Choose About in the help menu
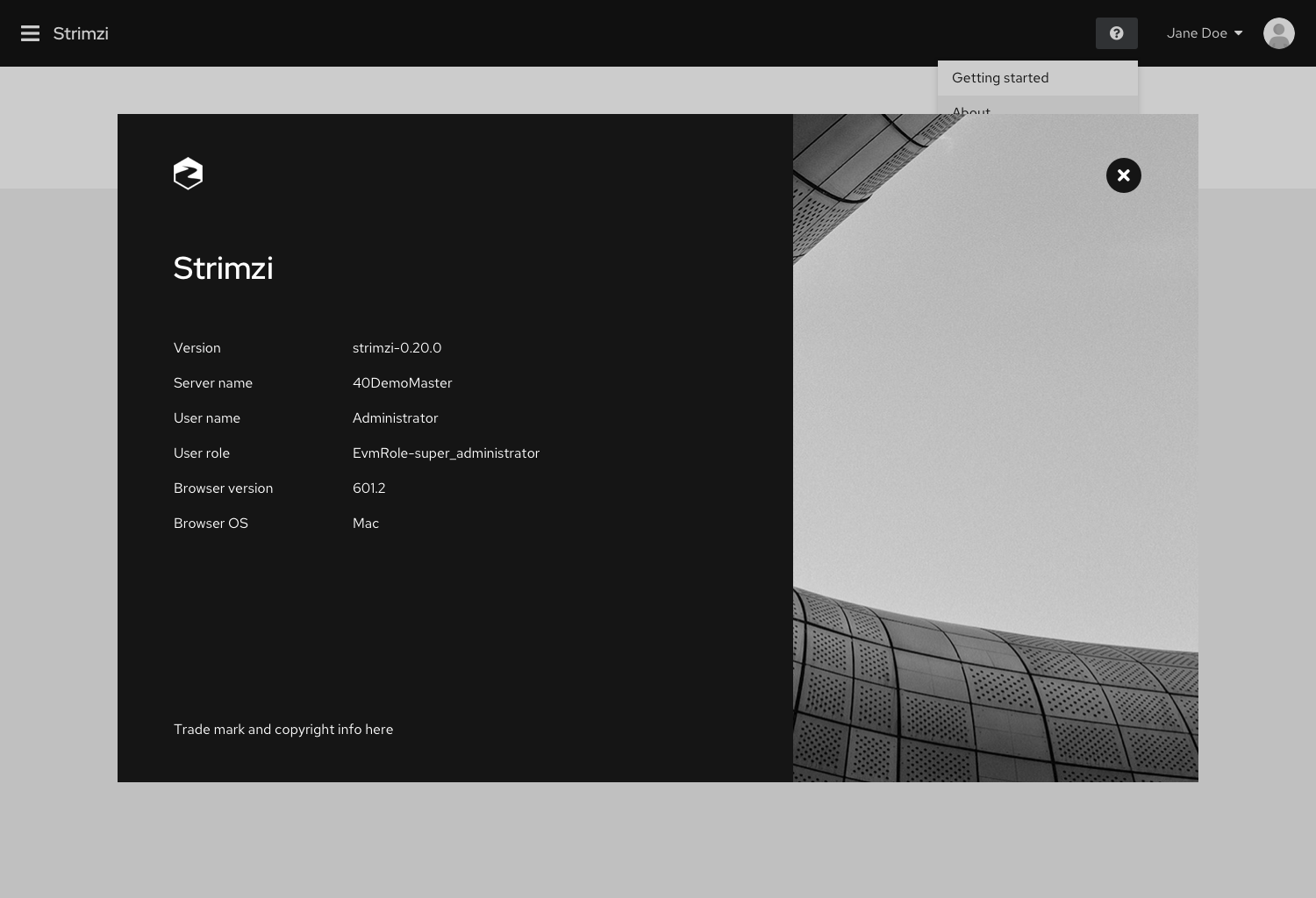This screenshot has height=898, width=1316. coord(970,110)
